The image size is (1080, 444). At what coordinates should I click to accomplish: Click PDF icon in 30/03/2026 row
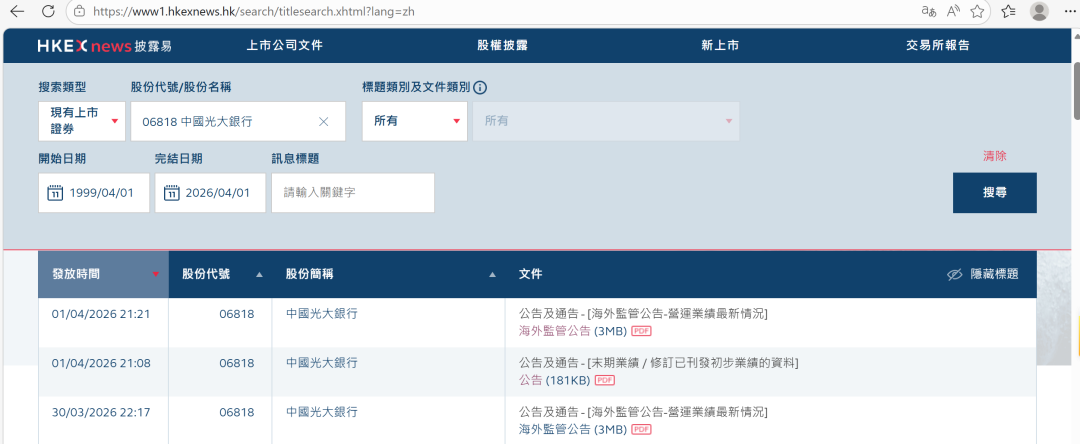pyautogui.click(x=641, y=430)
